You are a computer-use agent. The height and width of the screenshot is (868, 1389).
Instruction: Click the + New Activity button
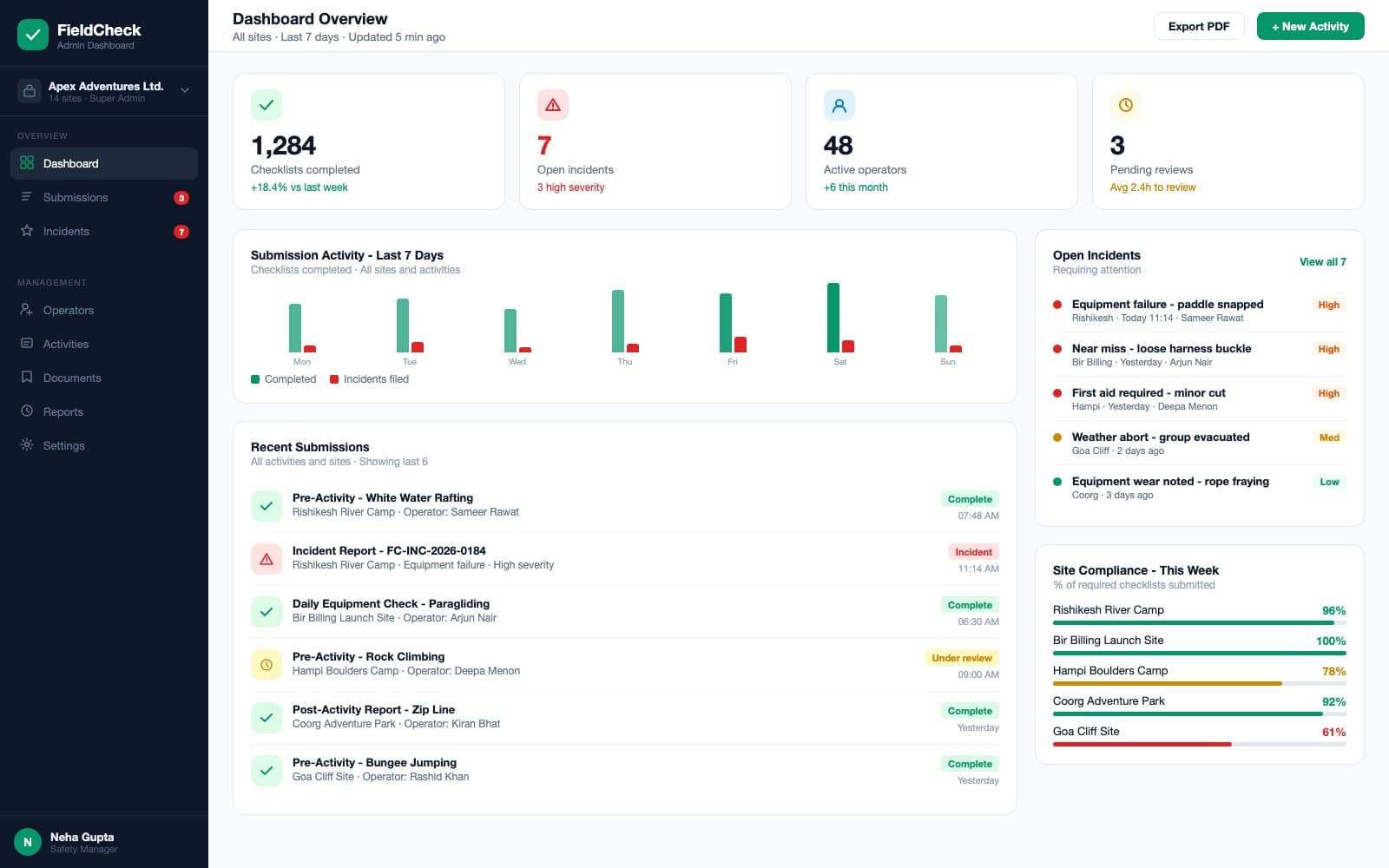tap(1311, 26)
